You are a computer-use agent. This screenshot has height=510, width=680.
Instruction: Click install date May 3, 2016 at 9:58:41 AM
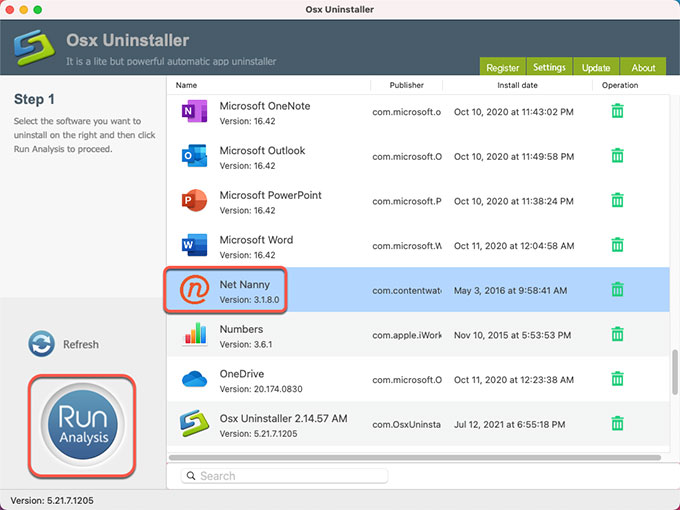(x=510, y=291)
